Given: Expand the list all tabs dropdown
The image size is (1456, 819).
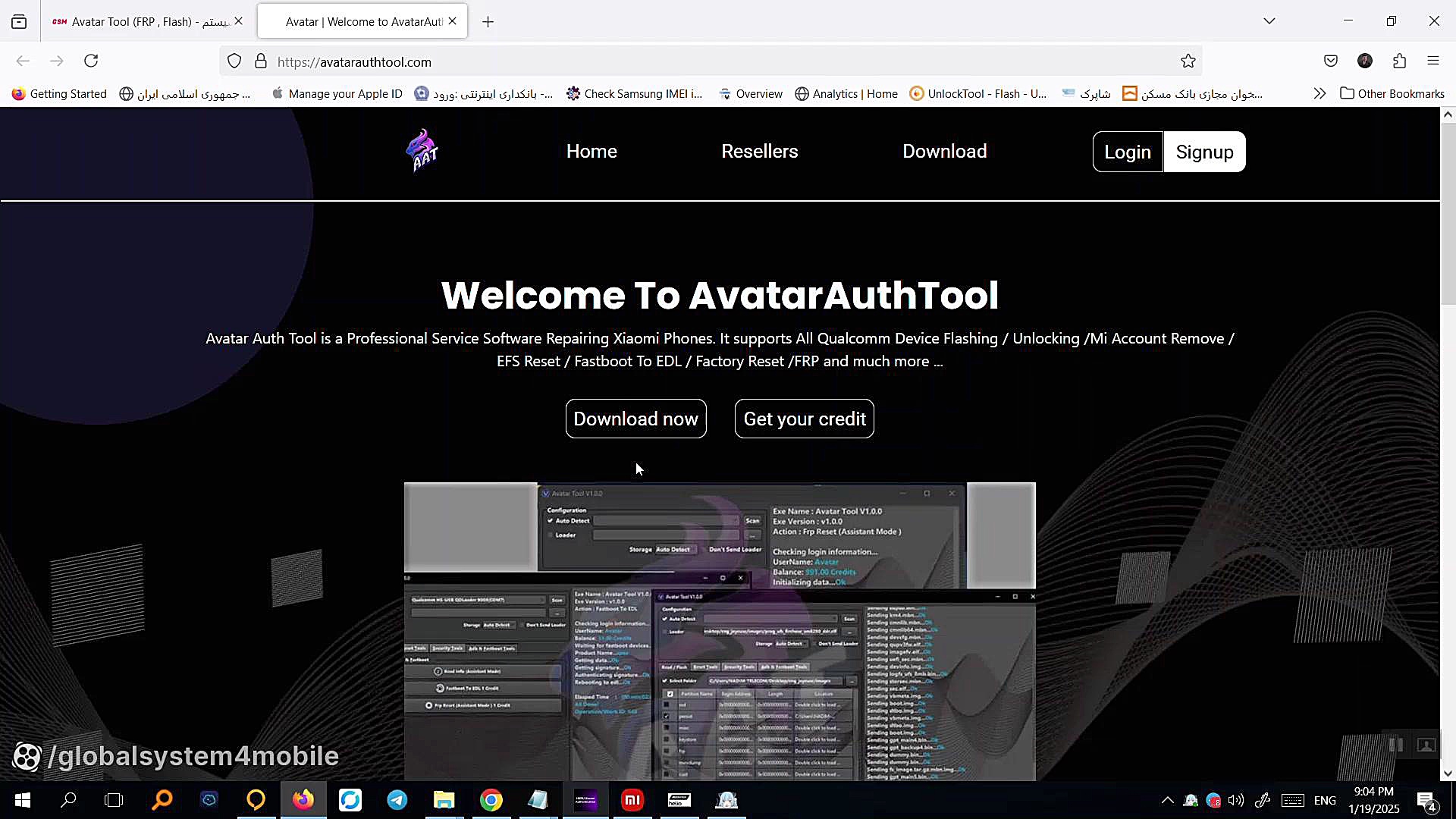Looking at the screenshot, I should click(1269, 21).
